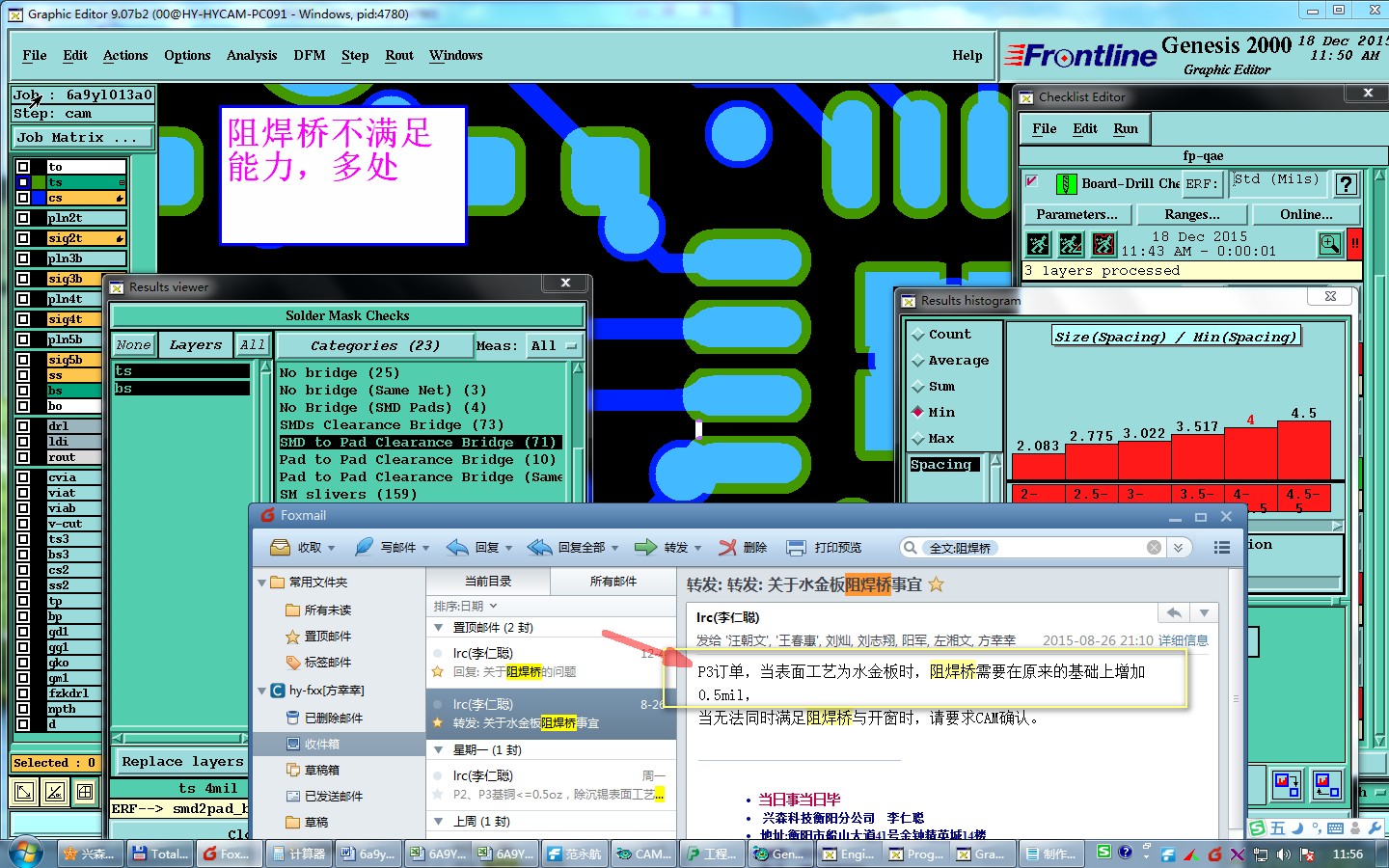Collapse the hy-fxx account tree

pyautogui.click(x=261, y=691)
